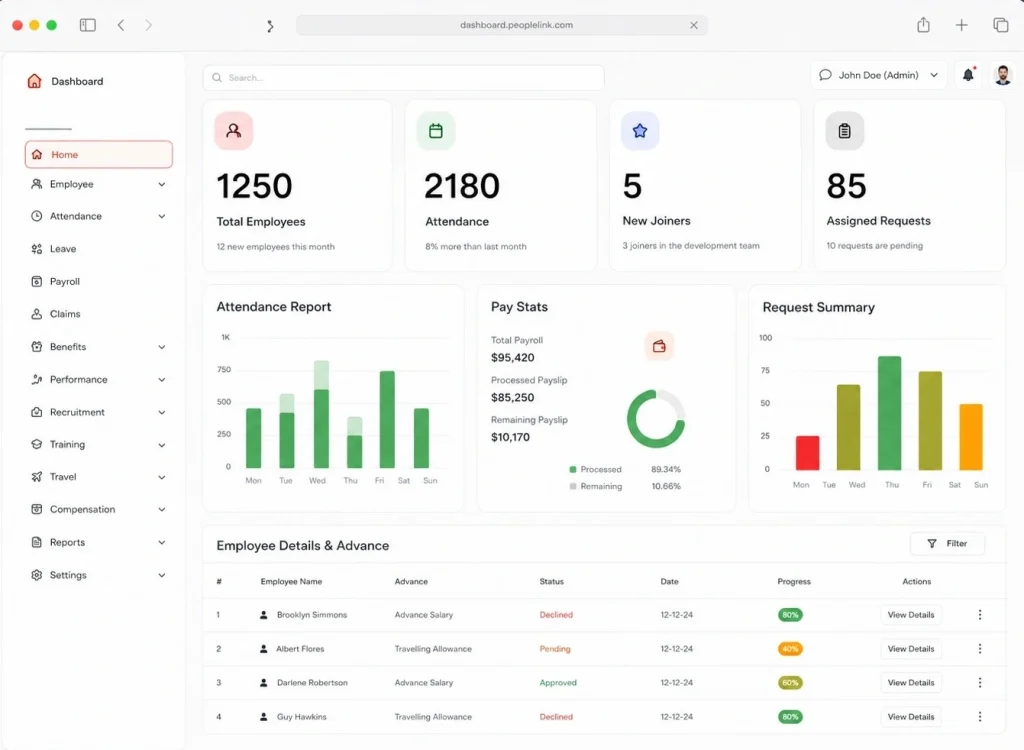
Task: Expand the Reports menu chevron
Action: click(161, 542)
